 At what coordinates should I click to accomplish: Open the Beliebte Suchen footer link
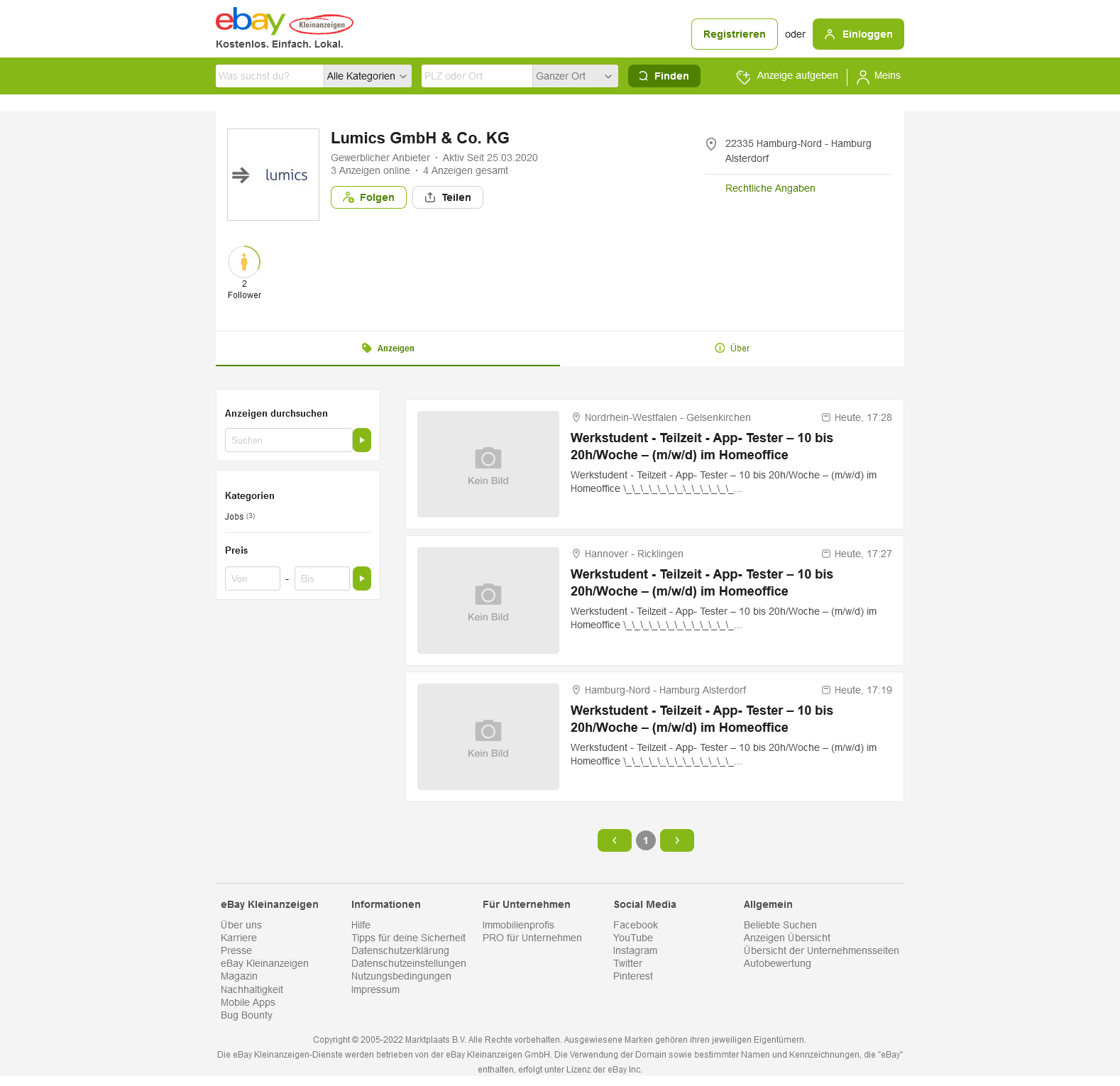[x=780, y=925]
